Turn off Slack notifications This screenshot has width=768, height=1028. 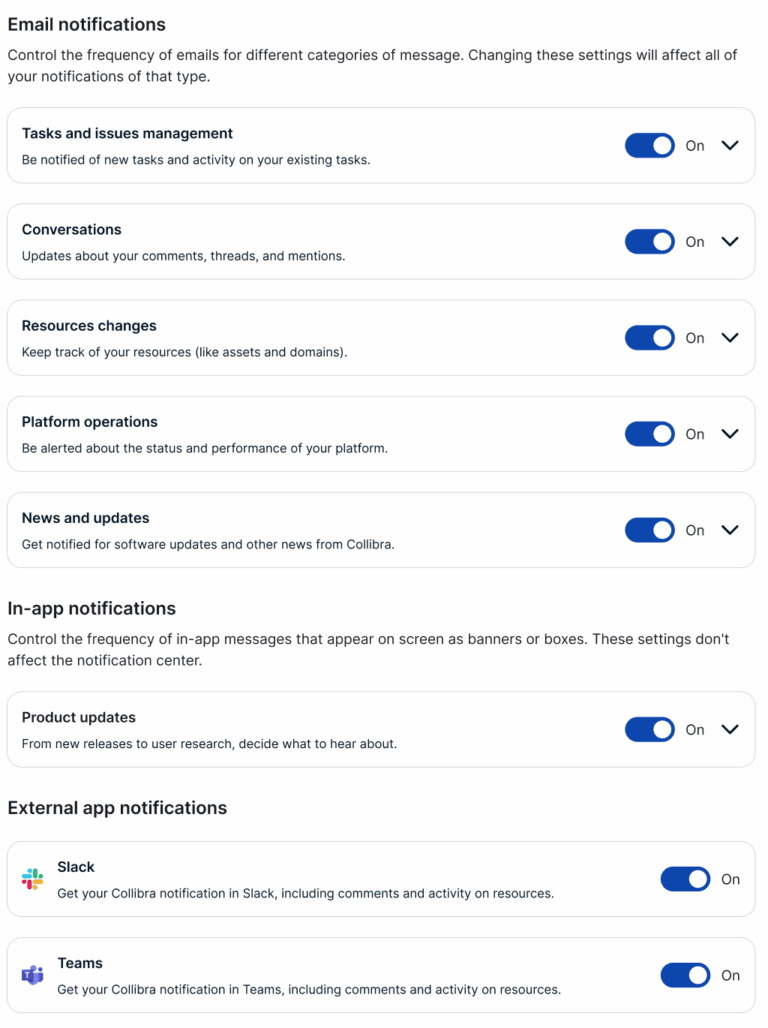684,877
